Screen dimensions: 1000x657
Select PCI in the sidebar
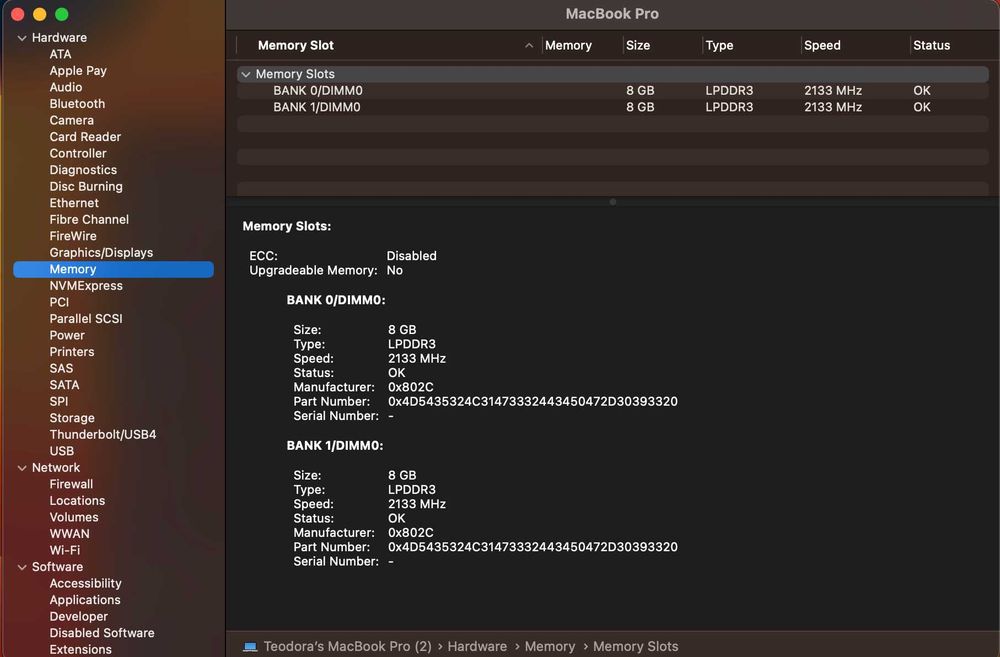[x=59, y=303]
